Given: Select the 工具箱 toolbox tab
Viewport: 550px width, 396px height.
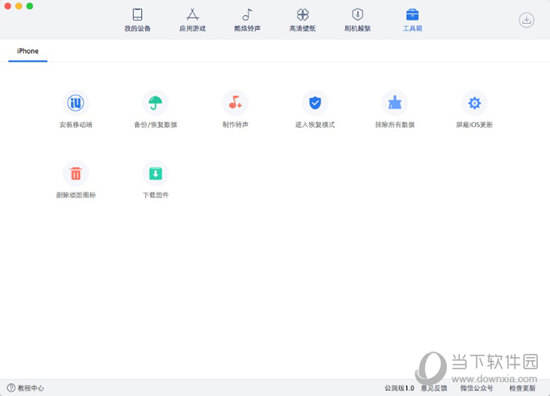Looking at the screenshot, I should [x=412, y=20].
